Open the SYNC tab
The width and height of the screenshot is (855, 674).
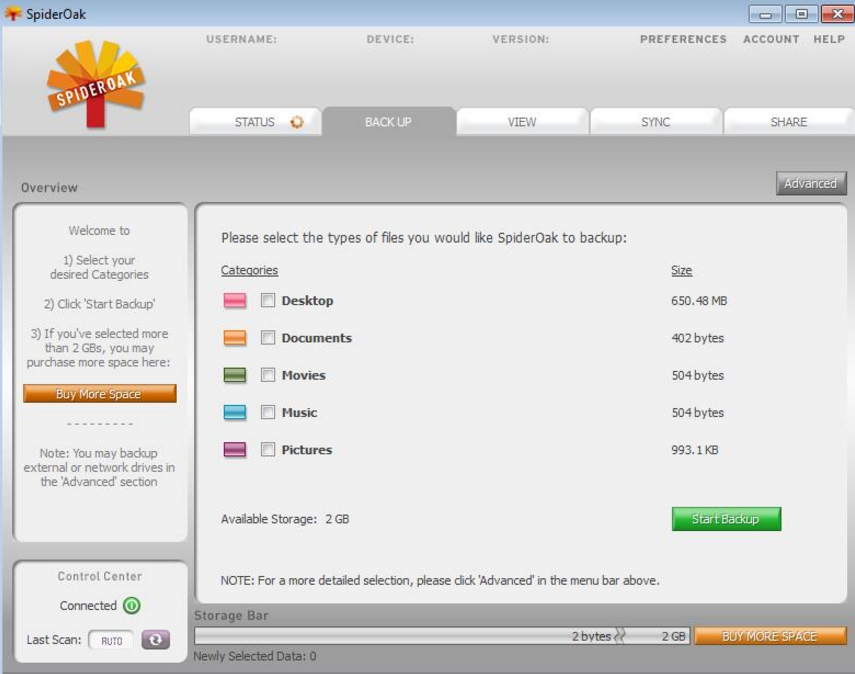click(655, 122)
